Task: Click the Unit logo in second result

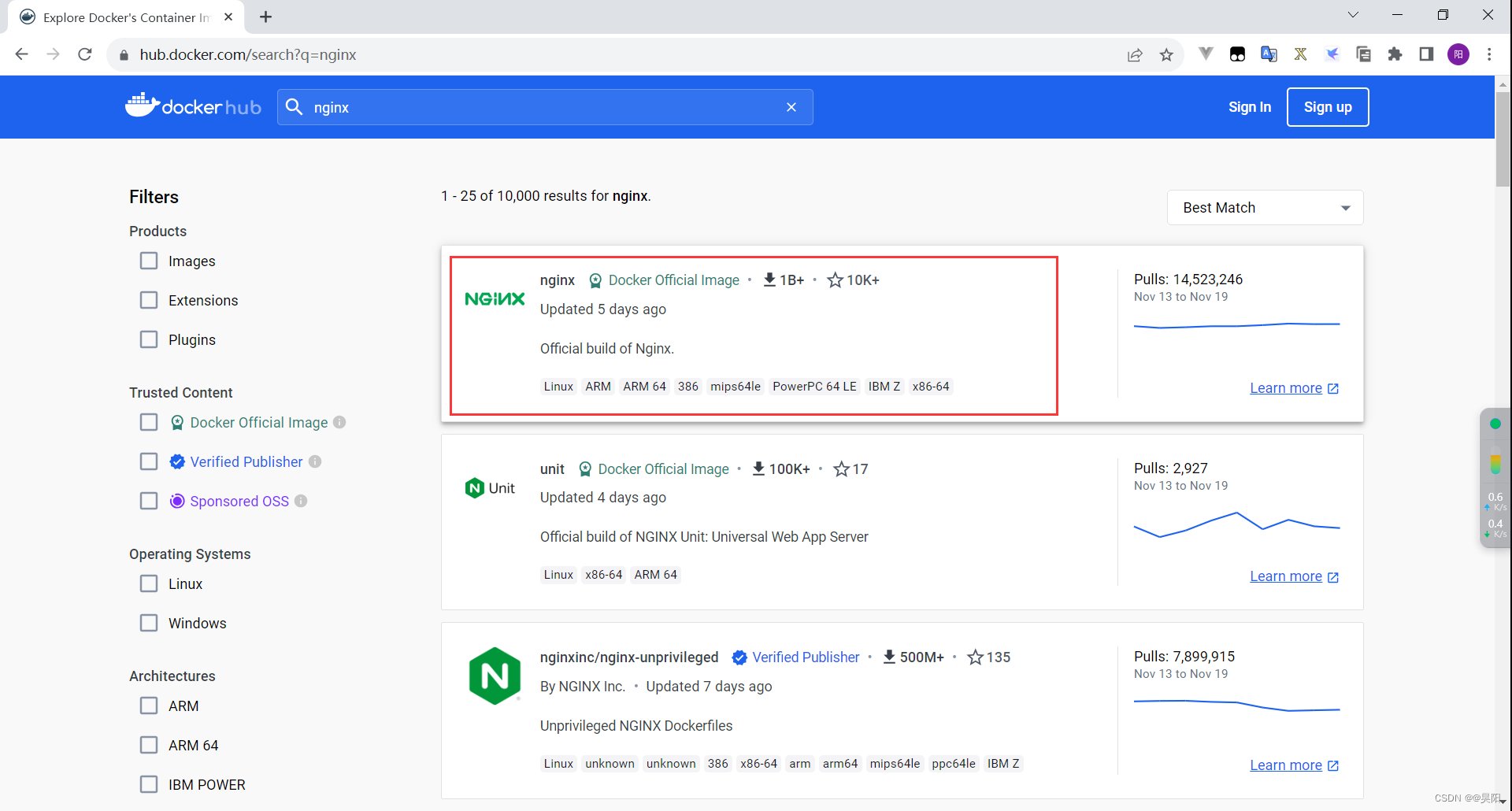Action: coord(490,488)
